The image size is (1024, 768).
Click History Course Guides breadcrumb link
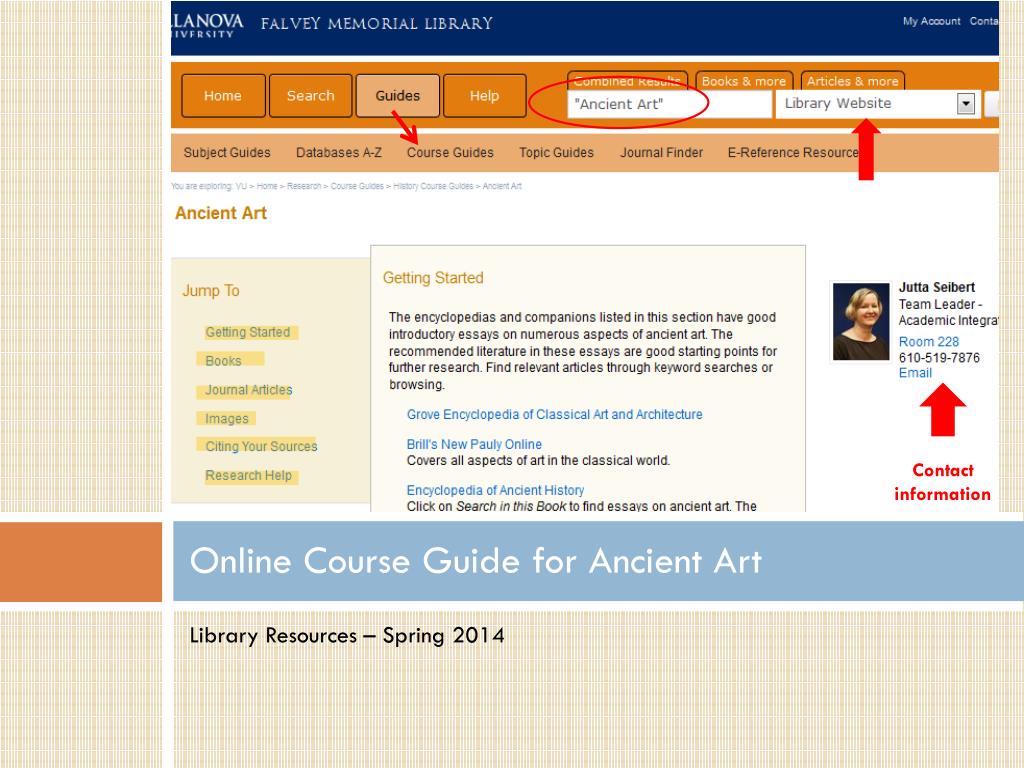click(433, 186)
